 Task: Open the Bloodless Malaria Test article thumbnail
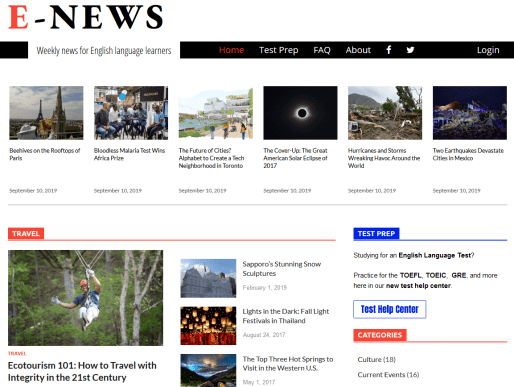(x=131, y=113)
